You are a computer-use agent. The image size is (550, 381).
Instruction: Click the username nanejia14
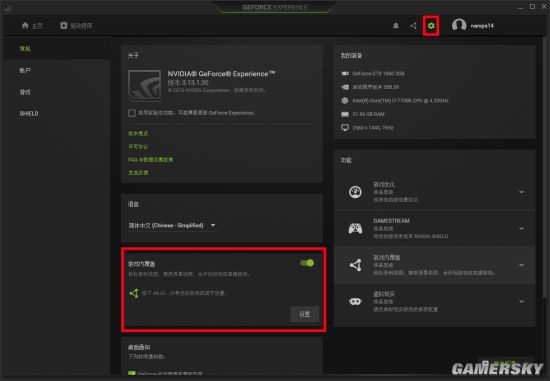(482, 26)
